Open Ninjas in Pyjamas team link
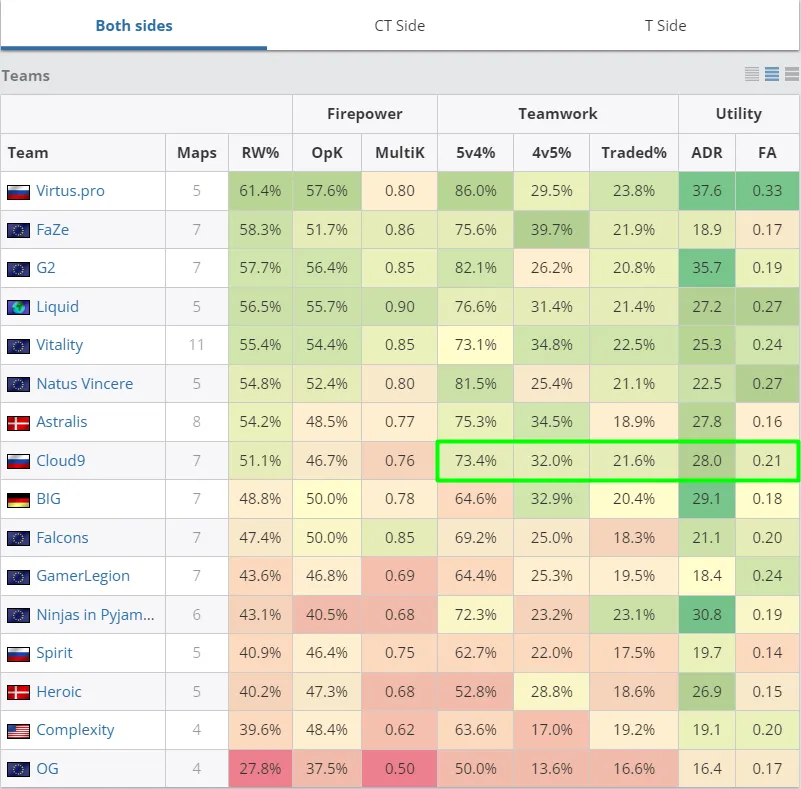The width and height of the screenshot is (801, 789). [95, 615]
